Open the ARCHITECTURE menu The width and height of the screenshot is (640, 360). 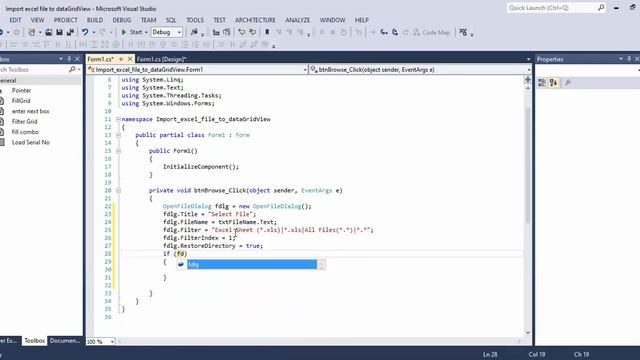[x=255, y=20]
